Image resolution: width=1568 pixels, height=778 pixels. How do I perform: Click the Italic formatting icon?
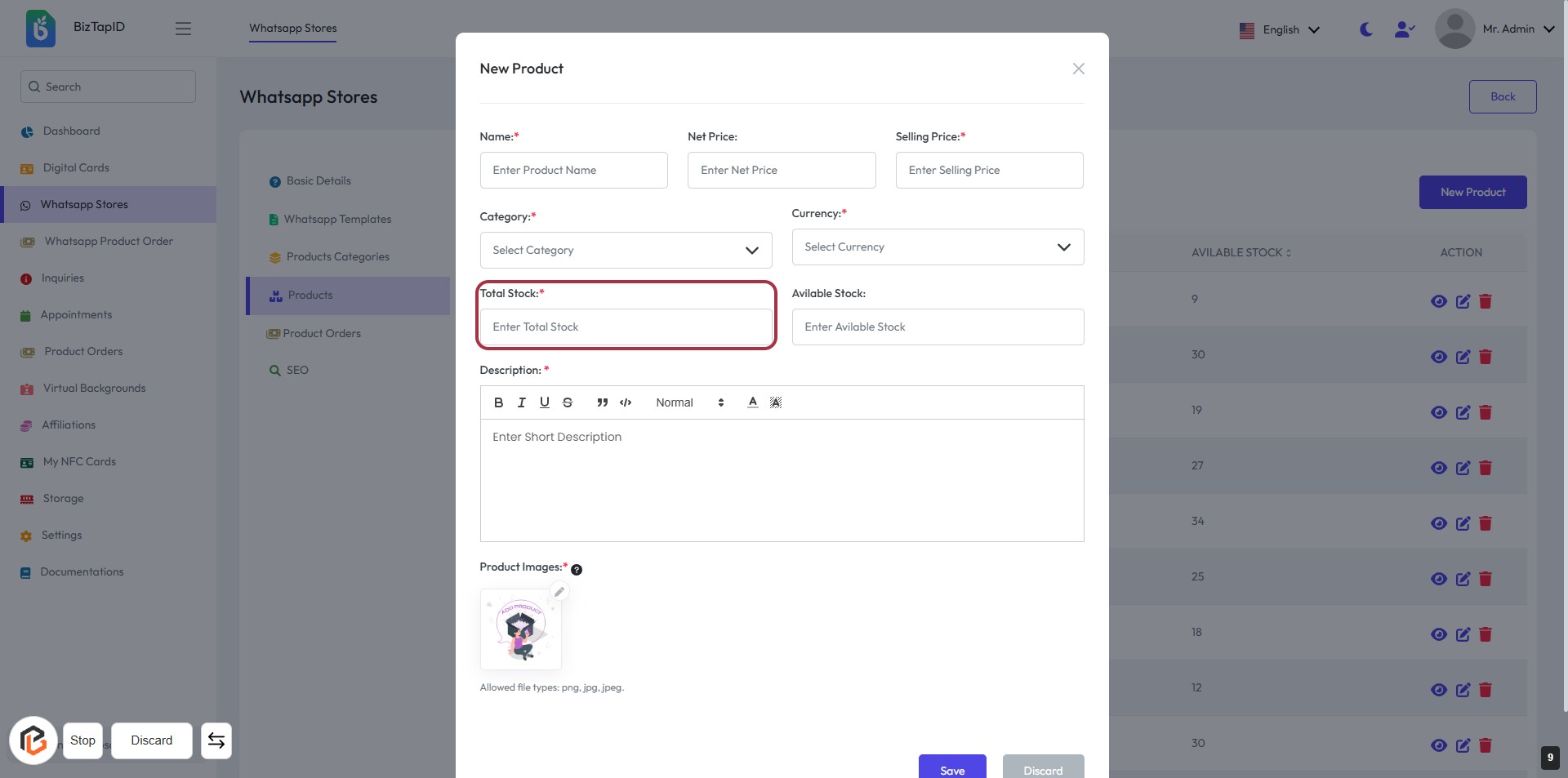[521, 402]
